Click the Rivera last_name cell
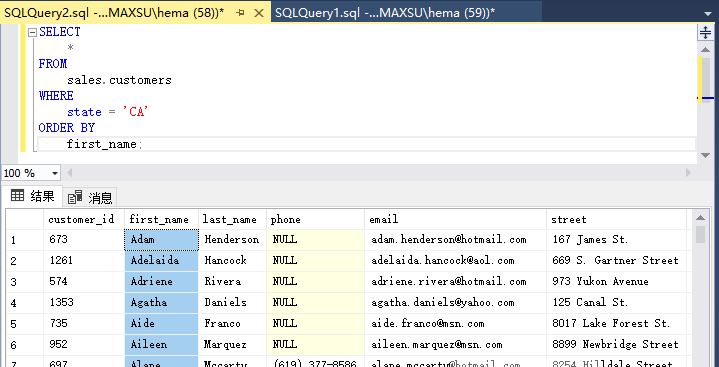The image size is (719, 367). [x=232, y=281]
